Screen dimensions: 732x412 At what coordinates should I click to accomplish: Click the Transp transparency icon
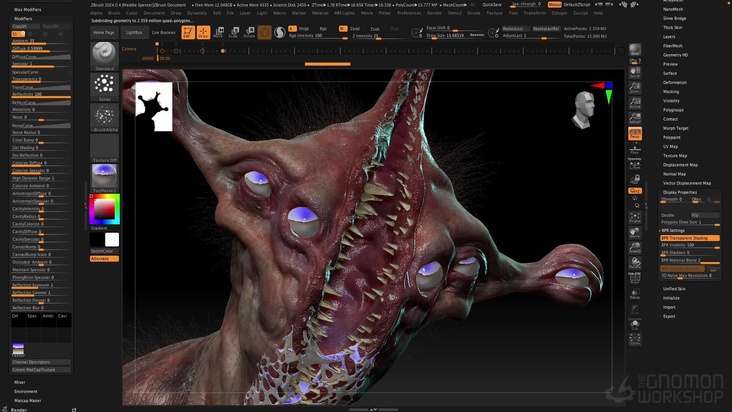coord(635,294)
